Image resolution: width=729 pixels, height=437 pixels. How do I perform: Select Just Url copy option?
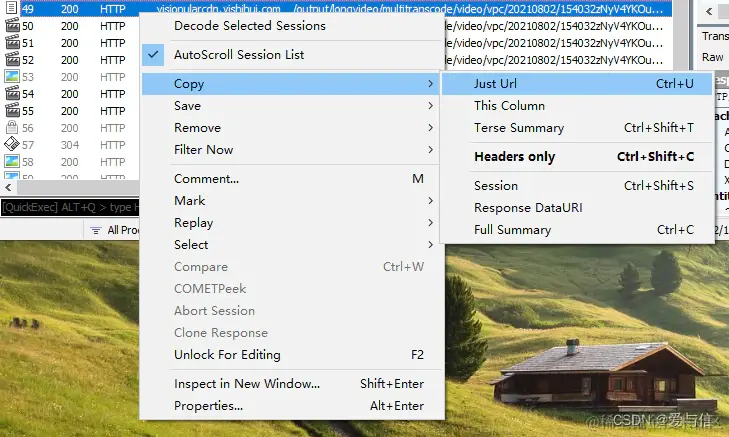pos(577,84)
